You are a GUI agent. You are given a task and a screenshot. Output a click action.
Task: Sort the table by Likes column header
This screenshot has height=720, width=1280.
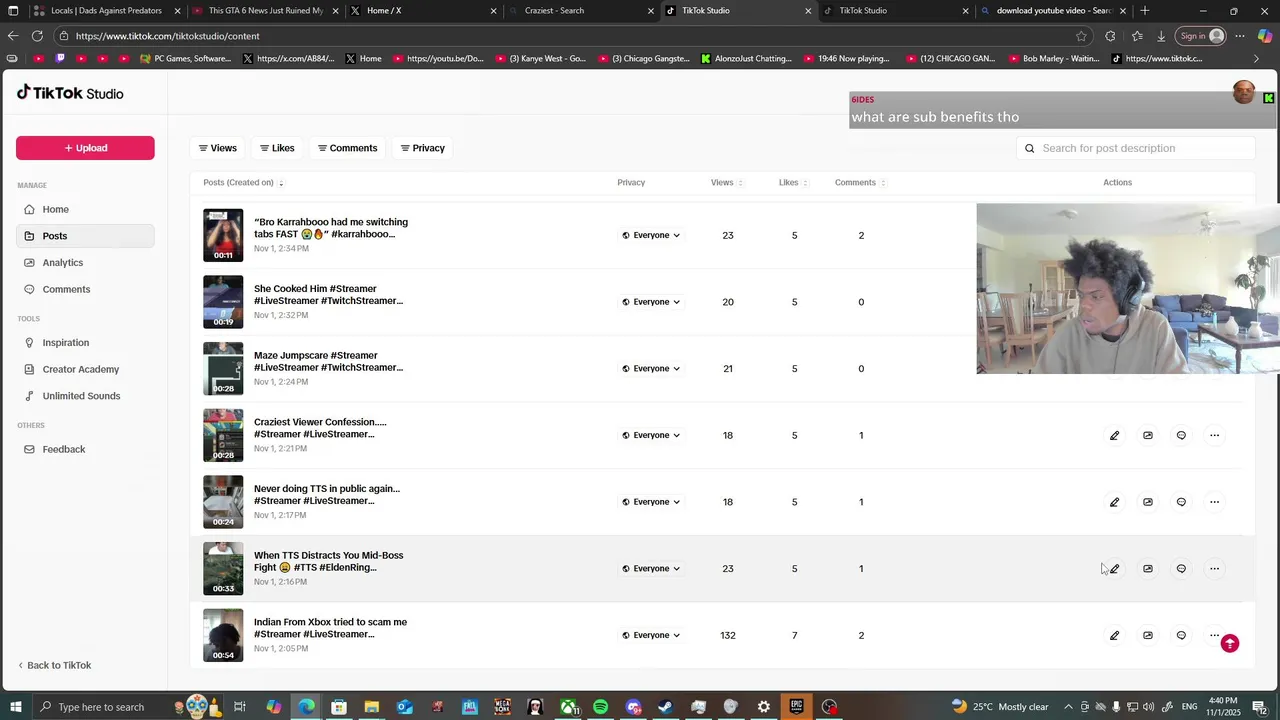[793, 183]
